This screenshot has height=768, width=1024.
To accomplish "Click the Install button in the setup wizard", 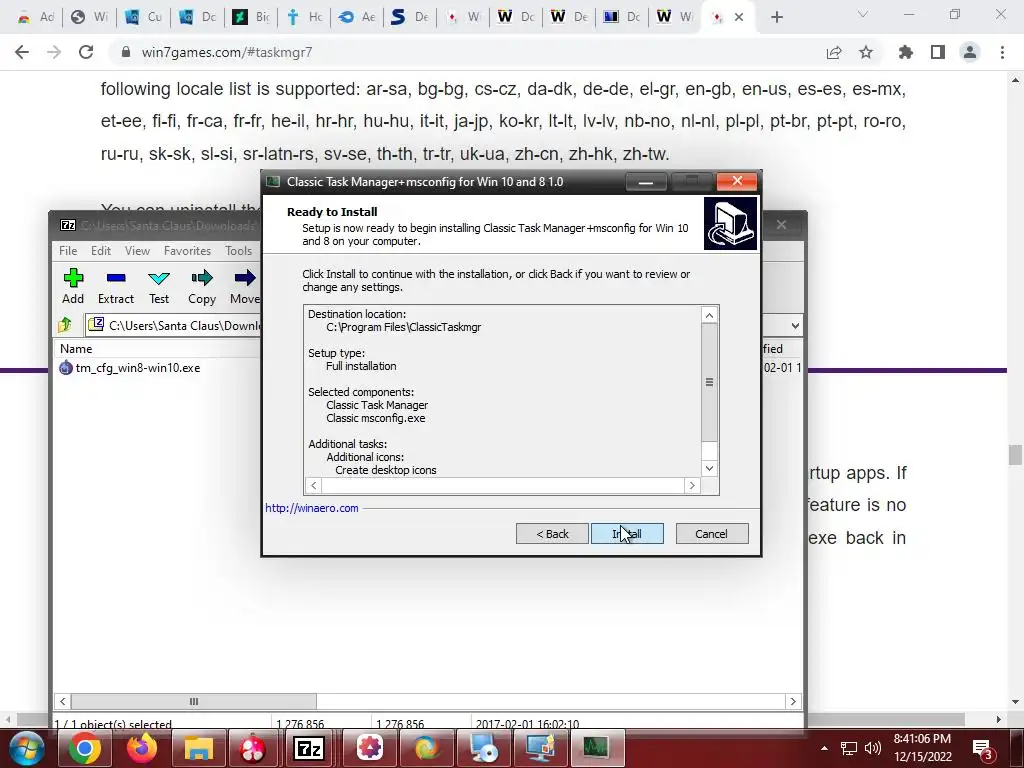I will tap(627, 534).
